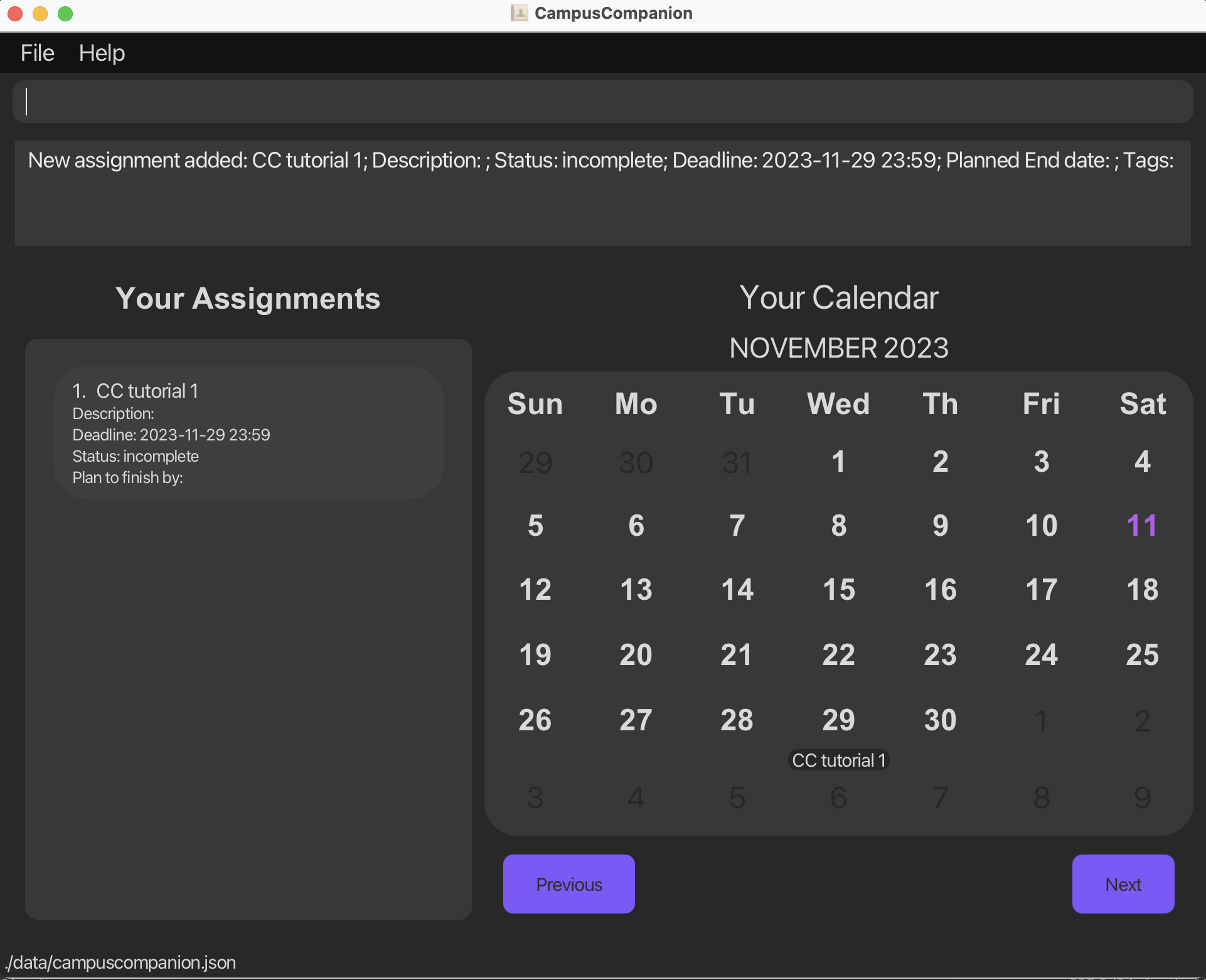Click the Status: incomplete line

click(136, 456)
